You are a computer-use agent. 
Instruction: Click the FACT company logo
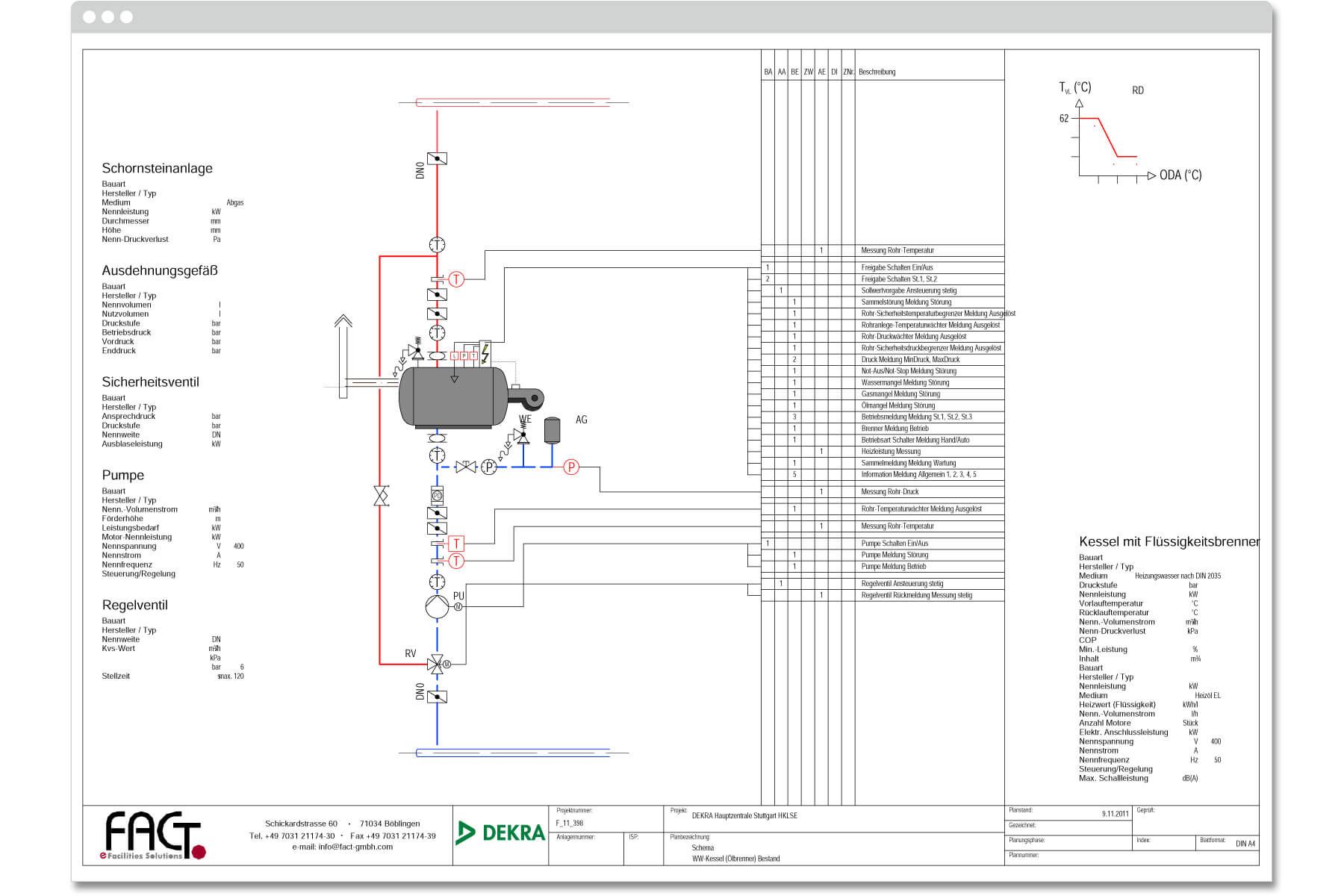coord(153,836)
